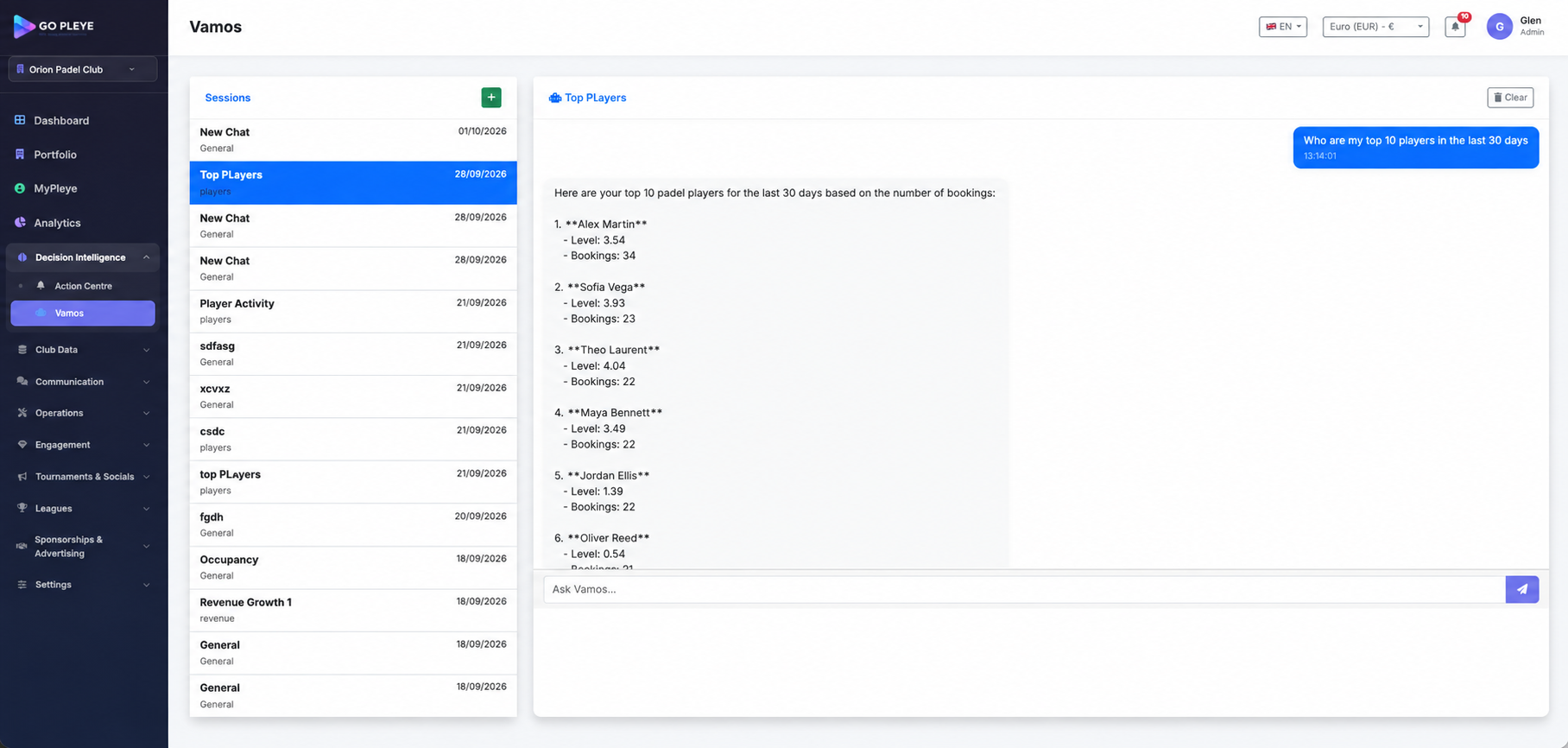Click the green new session plus button
The width and height of the screenshot is (1568, 748).
coord(491,98)
